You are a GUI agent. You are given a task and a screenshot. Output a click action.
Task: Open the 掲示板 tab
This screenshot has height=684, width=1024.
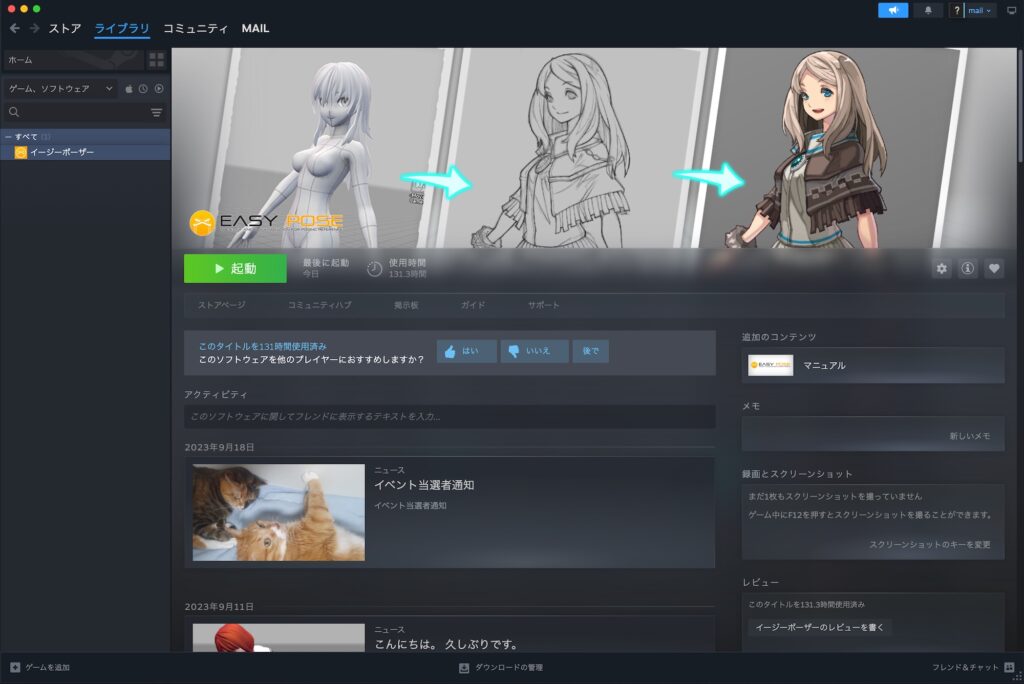(x=406, y=305)
